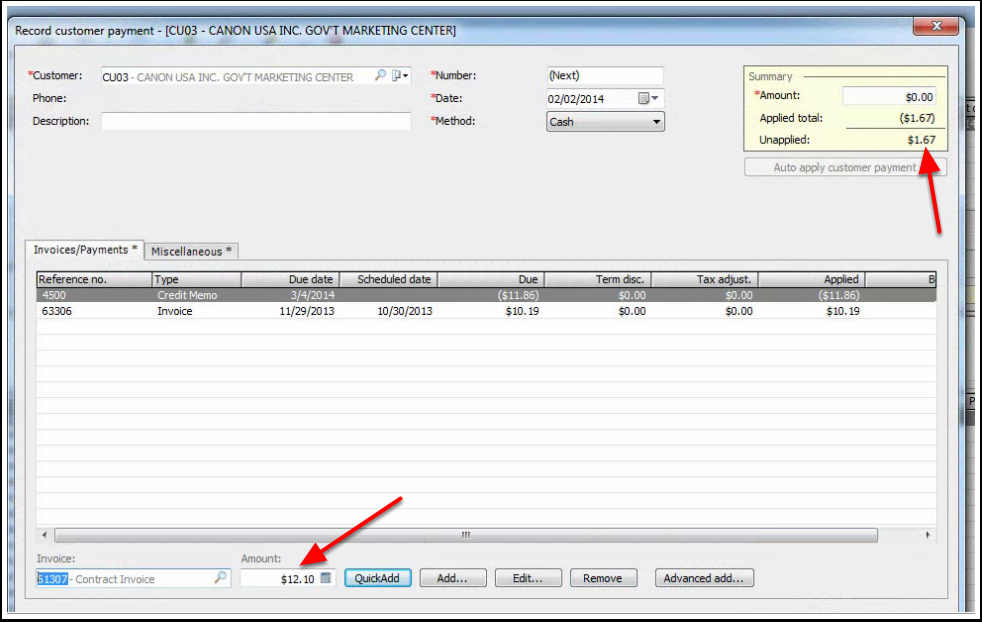The width and height of the screenshot is (982, 622).
Task: Click the Term disc. column header
Action: point(598,279)
